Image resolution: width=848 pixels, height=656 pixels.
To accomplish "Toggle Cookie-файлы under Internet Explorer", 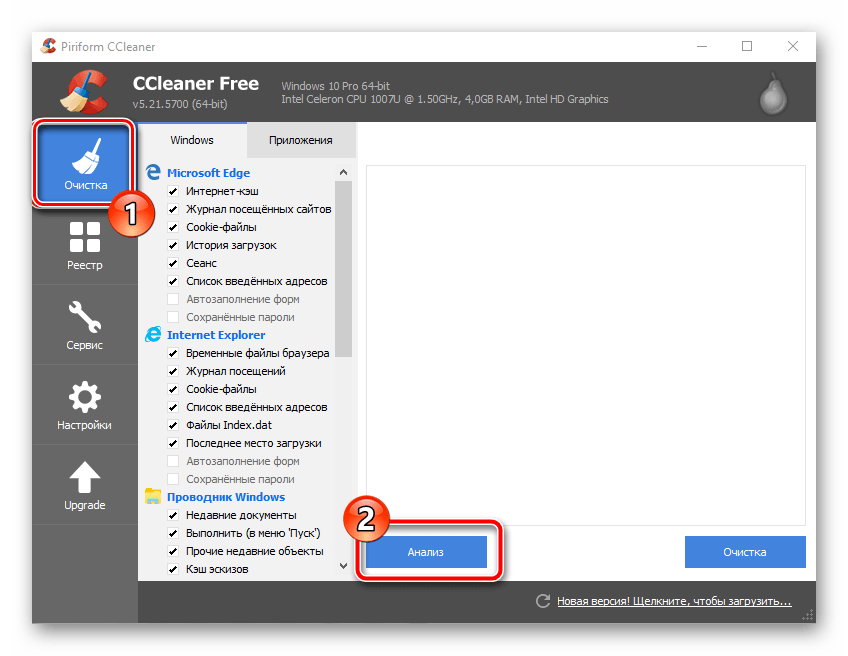I will coord(173,389).
